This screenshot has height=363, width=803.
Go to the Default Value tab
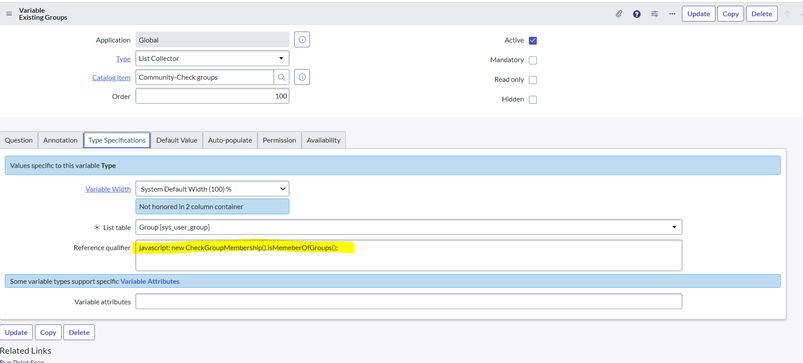tap(177, 140)
